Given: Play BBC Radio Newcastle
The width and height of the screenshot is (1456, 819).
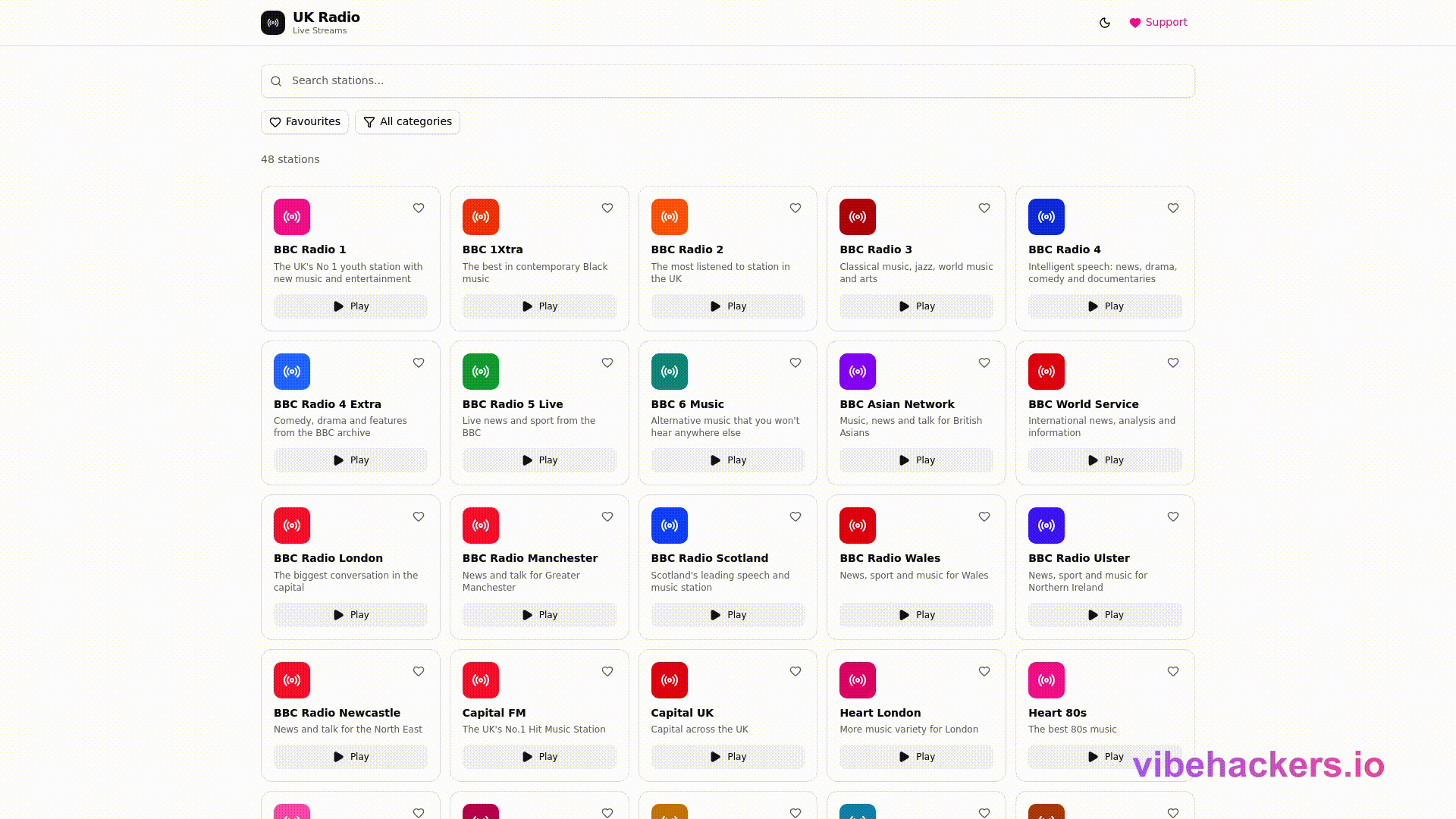Looking at the screenshot, I should click(350, 757).
